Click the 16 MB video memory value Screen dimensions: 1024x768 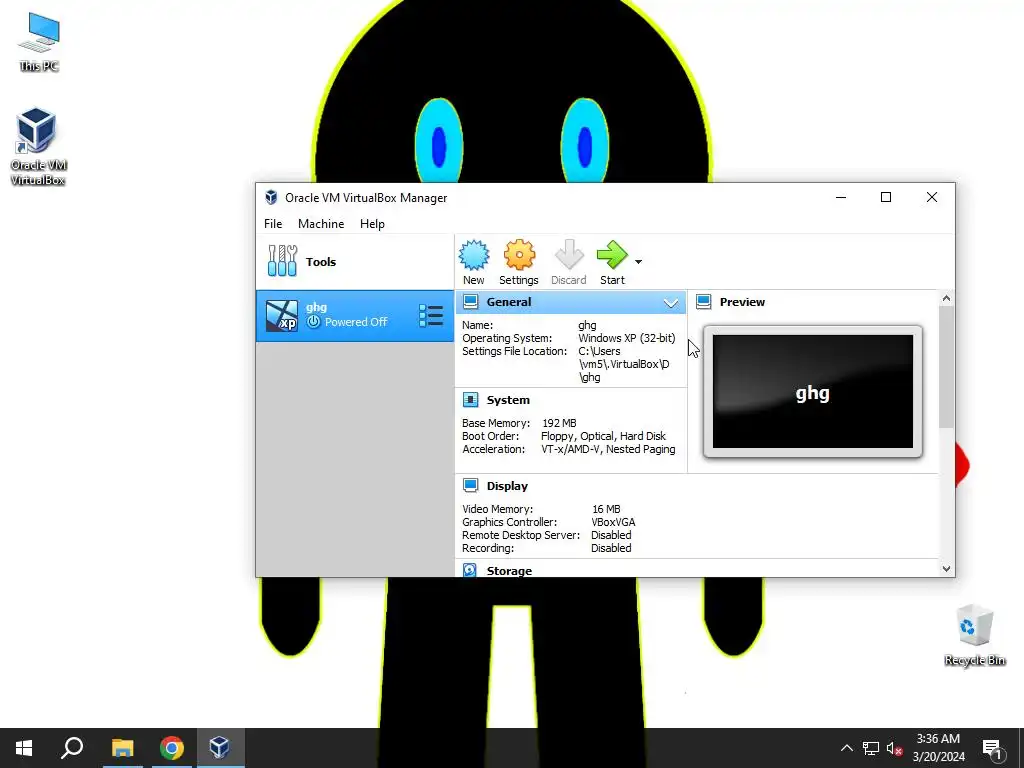tap(606, 509)
